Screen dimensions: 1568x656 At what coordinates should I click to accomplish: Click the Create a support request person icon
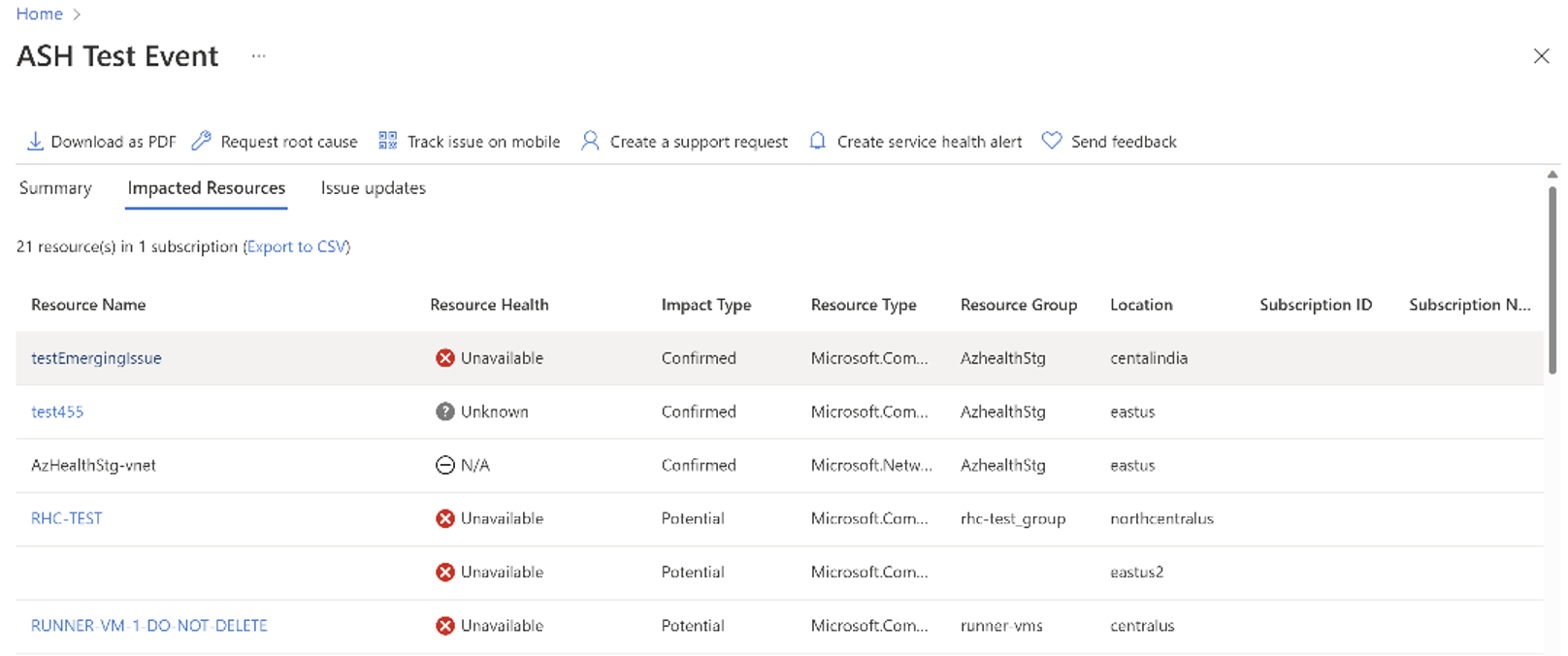590,142
